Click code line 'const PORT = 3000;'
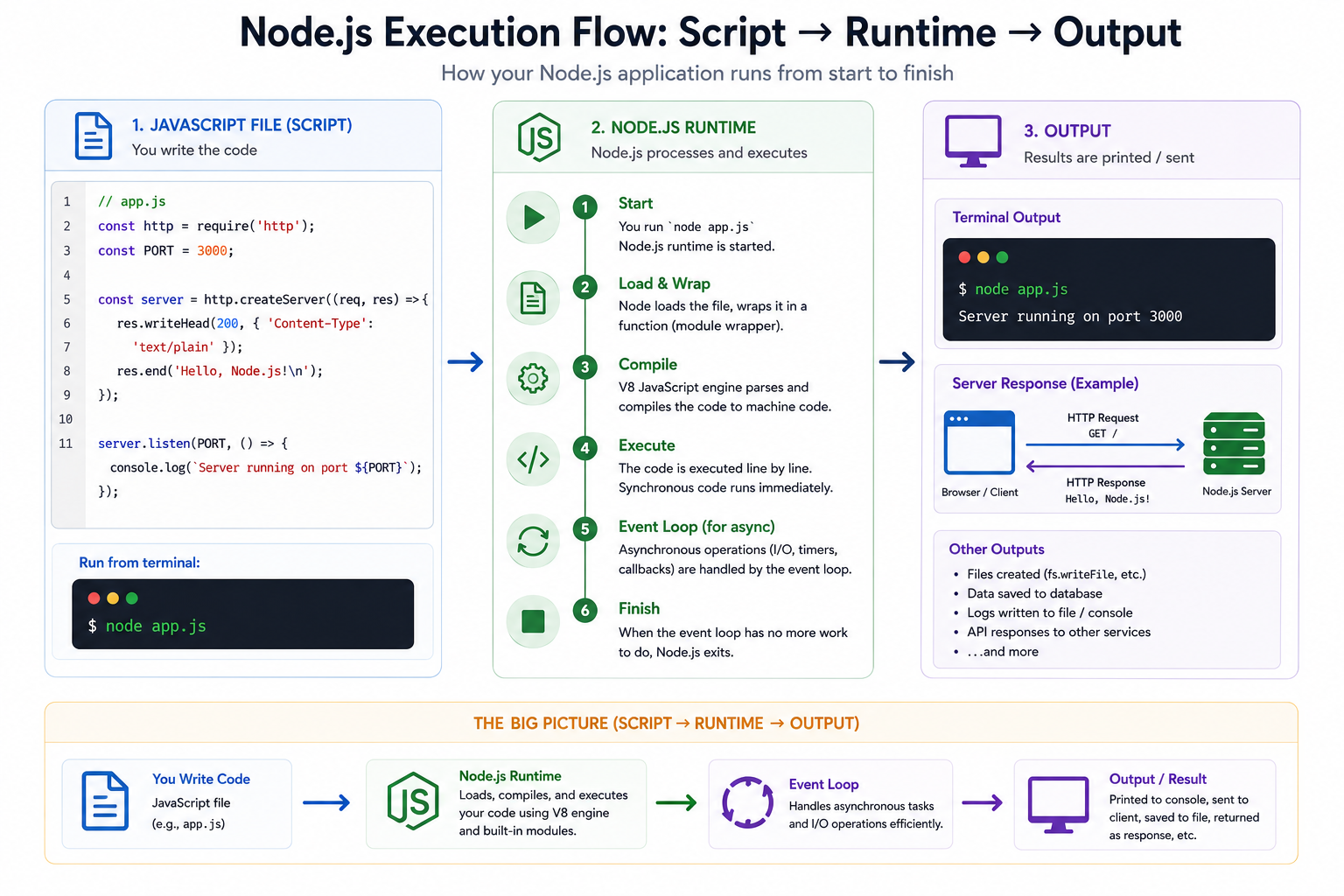This screenshot has width=1344, height=896. point(166,250)
